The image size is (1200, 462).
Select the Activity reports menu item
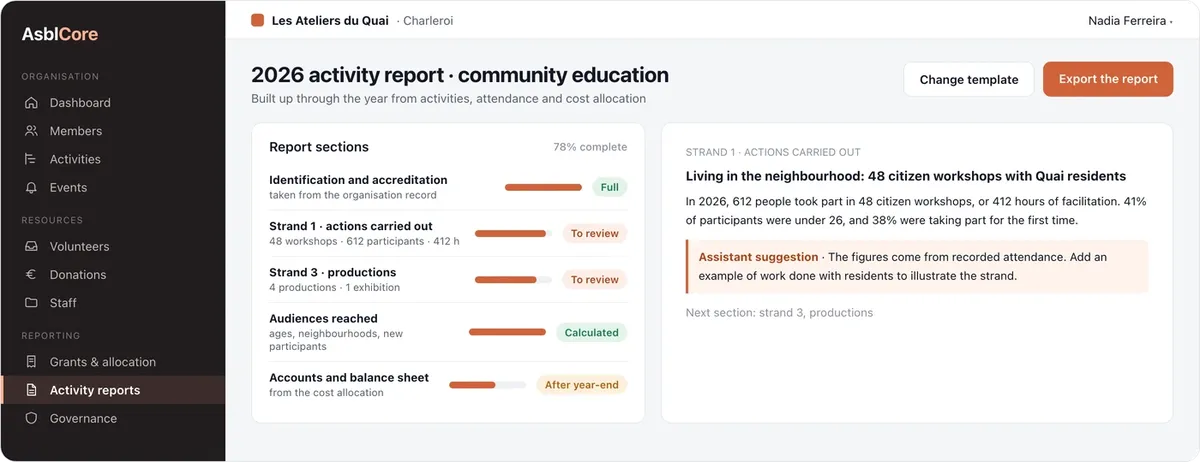point(113,390)
